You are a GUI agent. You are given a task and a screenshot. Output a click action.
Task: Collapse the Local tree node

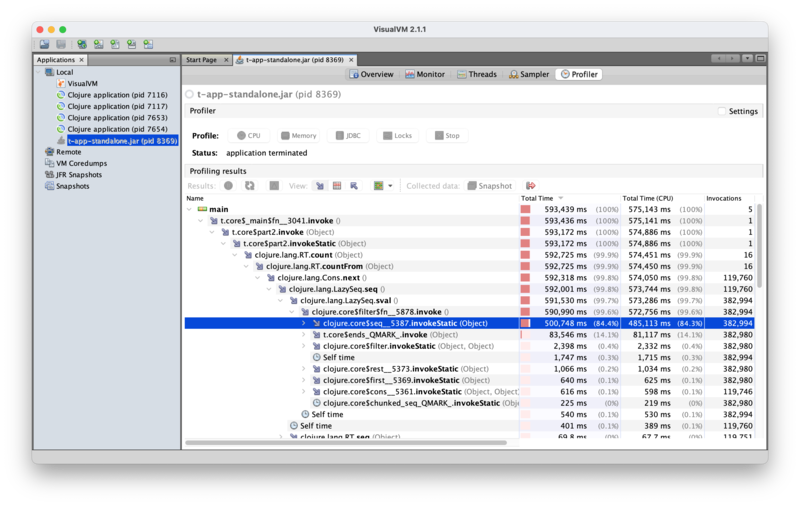[x=39, y=72]
